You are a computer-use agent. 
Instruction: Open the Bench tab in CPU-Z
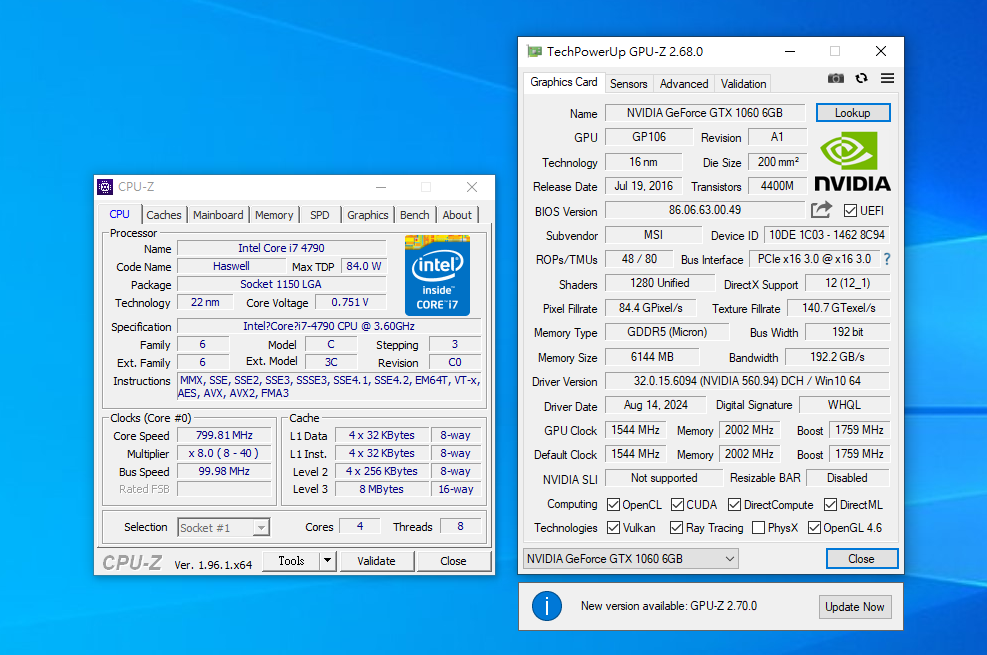pos(415,215)
